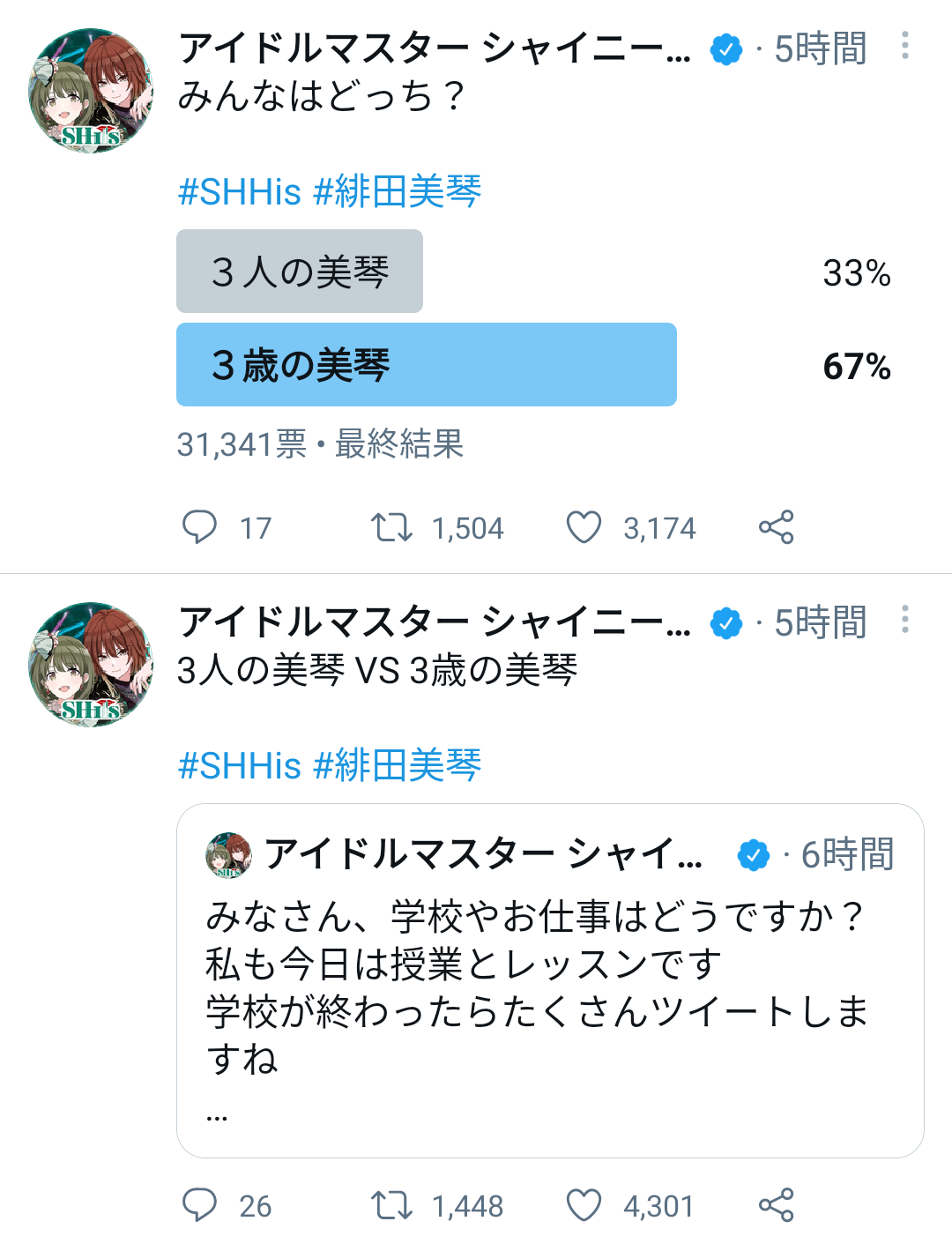Select the 3歳の美琴 poll result bar

point(427,365)
